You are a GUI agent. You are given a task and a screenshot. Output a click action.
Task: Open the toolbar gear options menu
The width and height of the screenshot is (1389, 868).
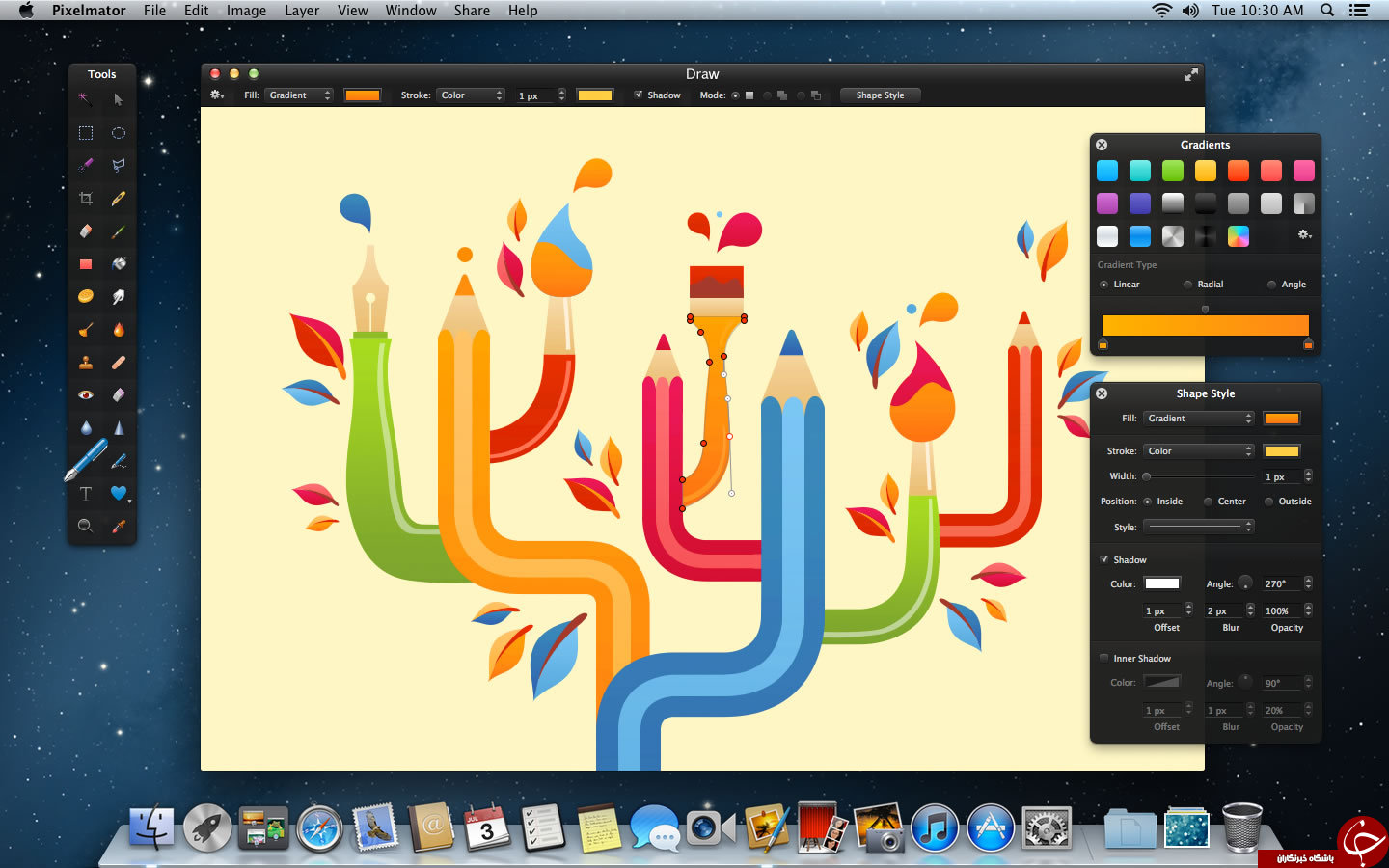tap(217, 95)
